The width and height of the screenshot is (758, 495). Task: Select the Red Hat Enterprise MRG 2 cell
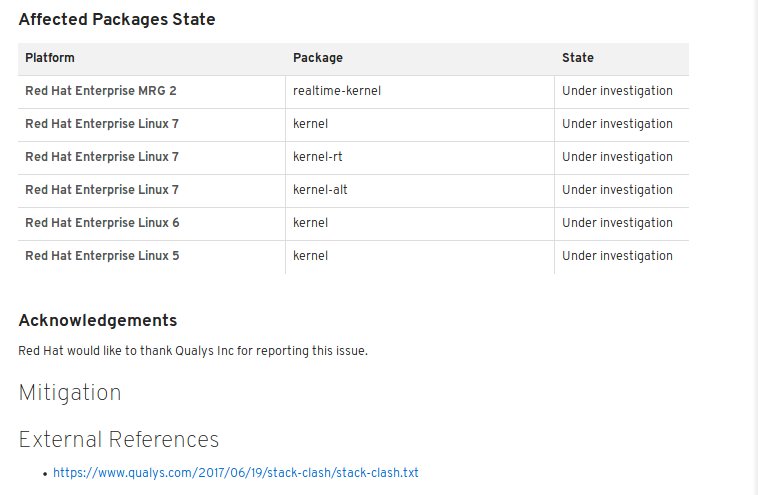pyautogui.click(x=100, y=91)
